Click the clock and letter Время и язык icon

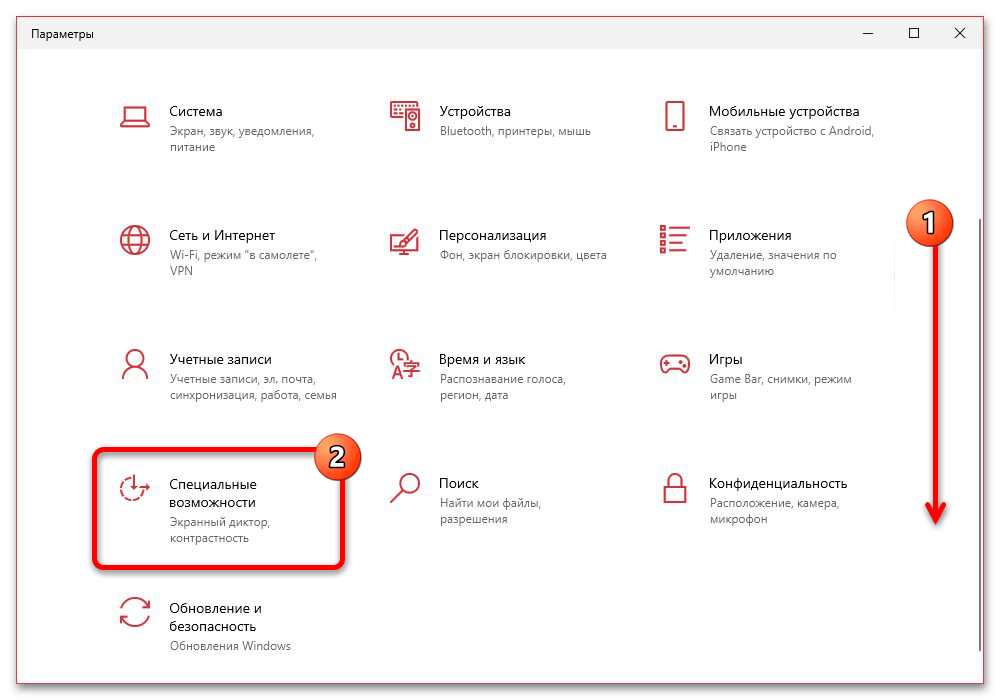(x=404, y=364)
